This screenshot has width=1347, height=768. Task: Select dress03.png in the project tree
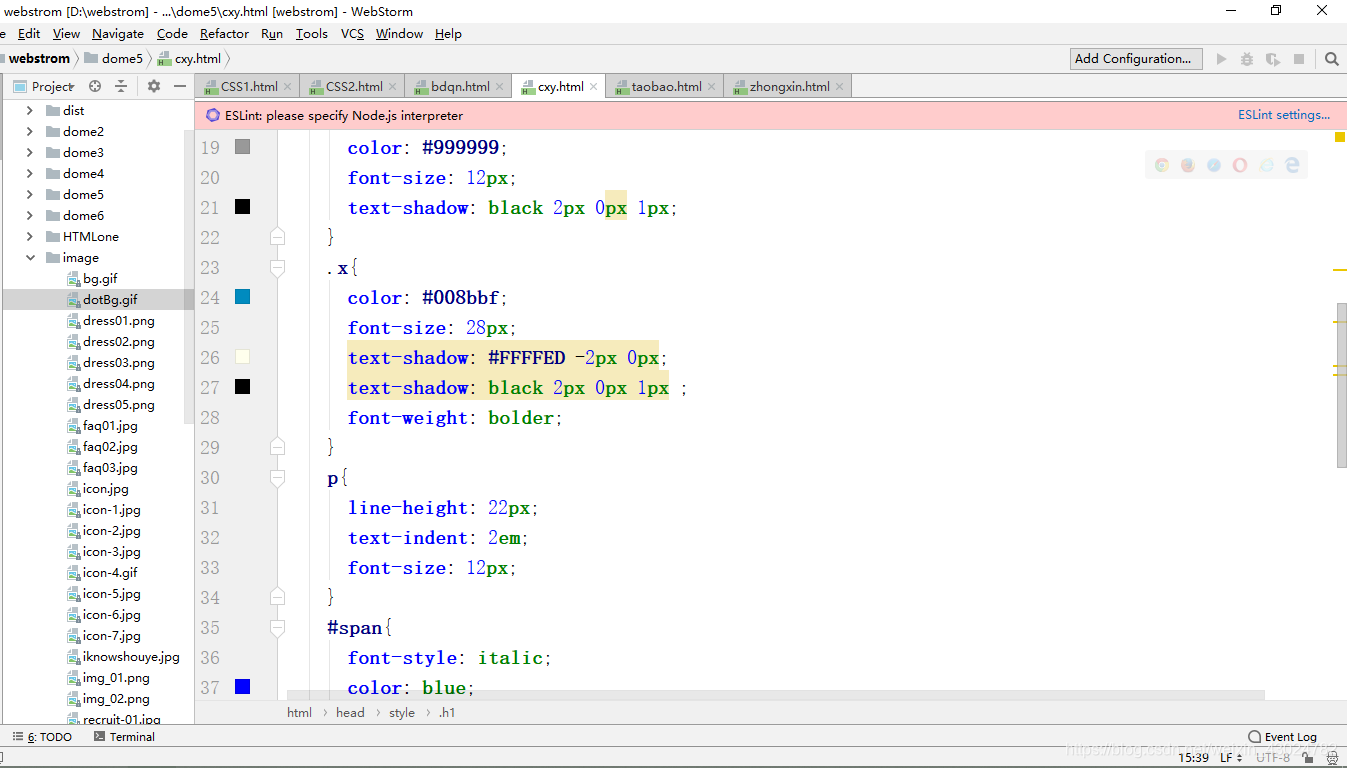coord(119,363)
